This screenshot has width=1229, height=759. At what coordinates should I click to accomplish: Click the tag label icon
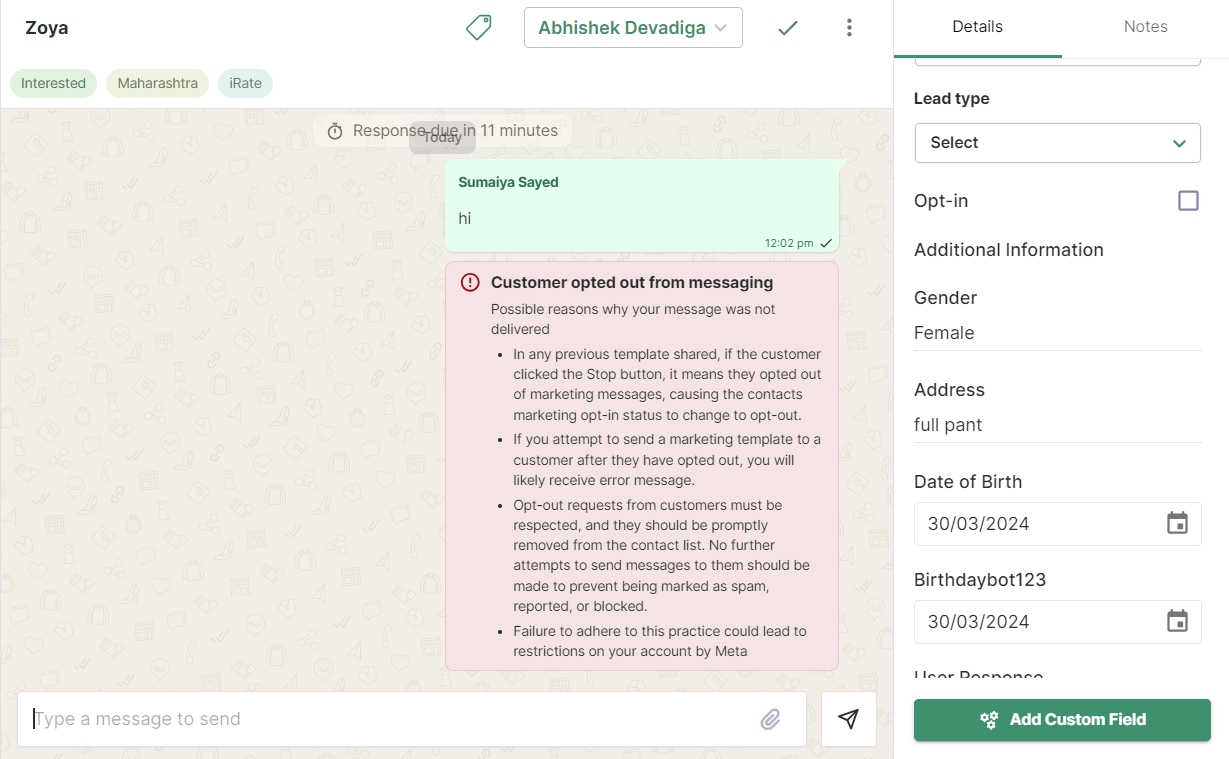coord(479,28)
